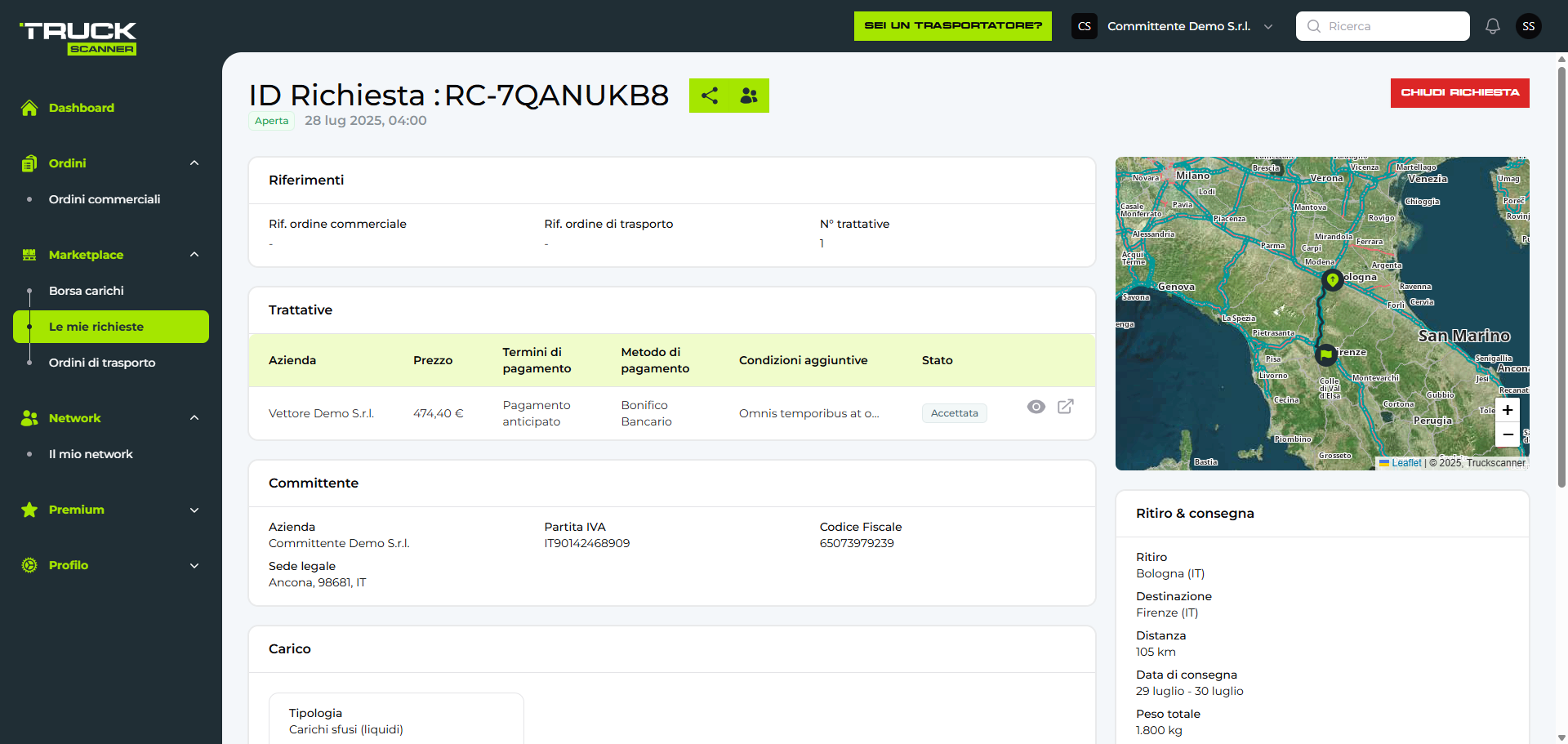Click Distanza 105 km value
Viewport: 1568px width, 744px height.
pos(1156,652)
